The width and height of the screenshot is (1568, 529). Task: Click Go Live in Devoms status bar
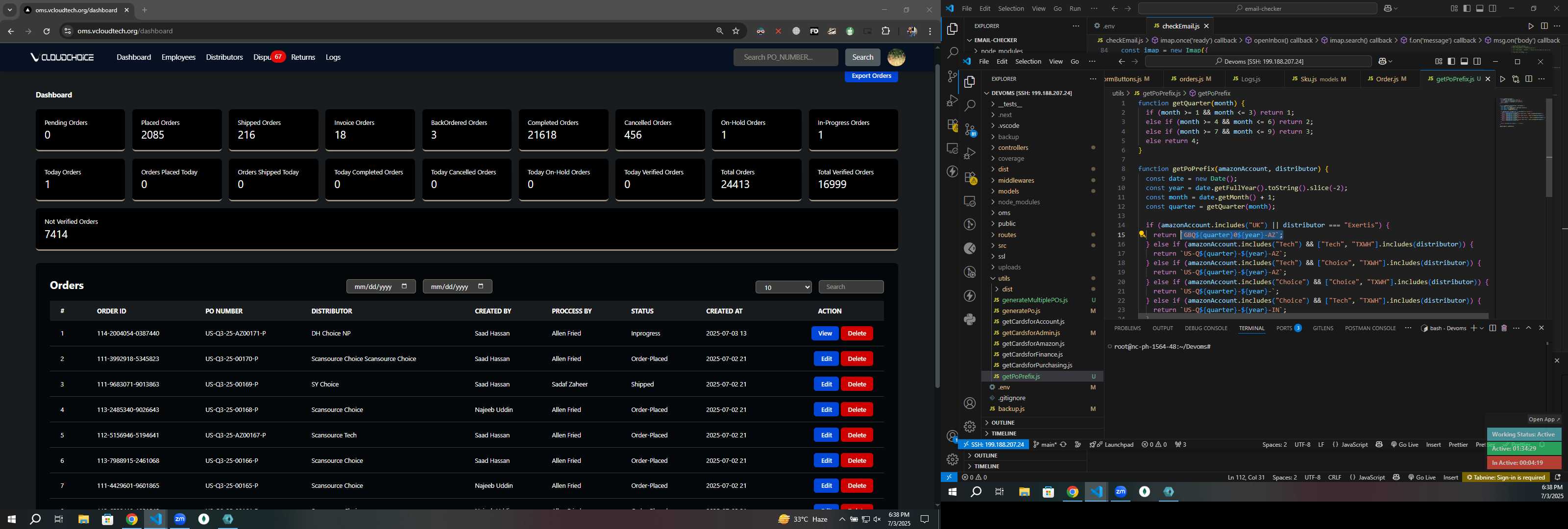(x=1404, y=444)
